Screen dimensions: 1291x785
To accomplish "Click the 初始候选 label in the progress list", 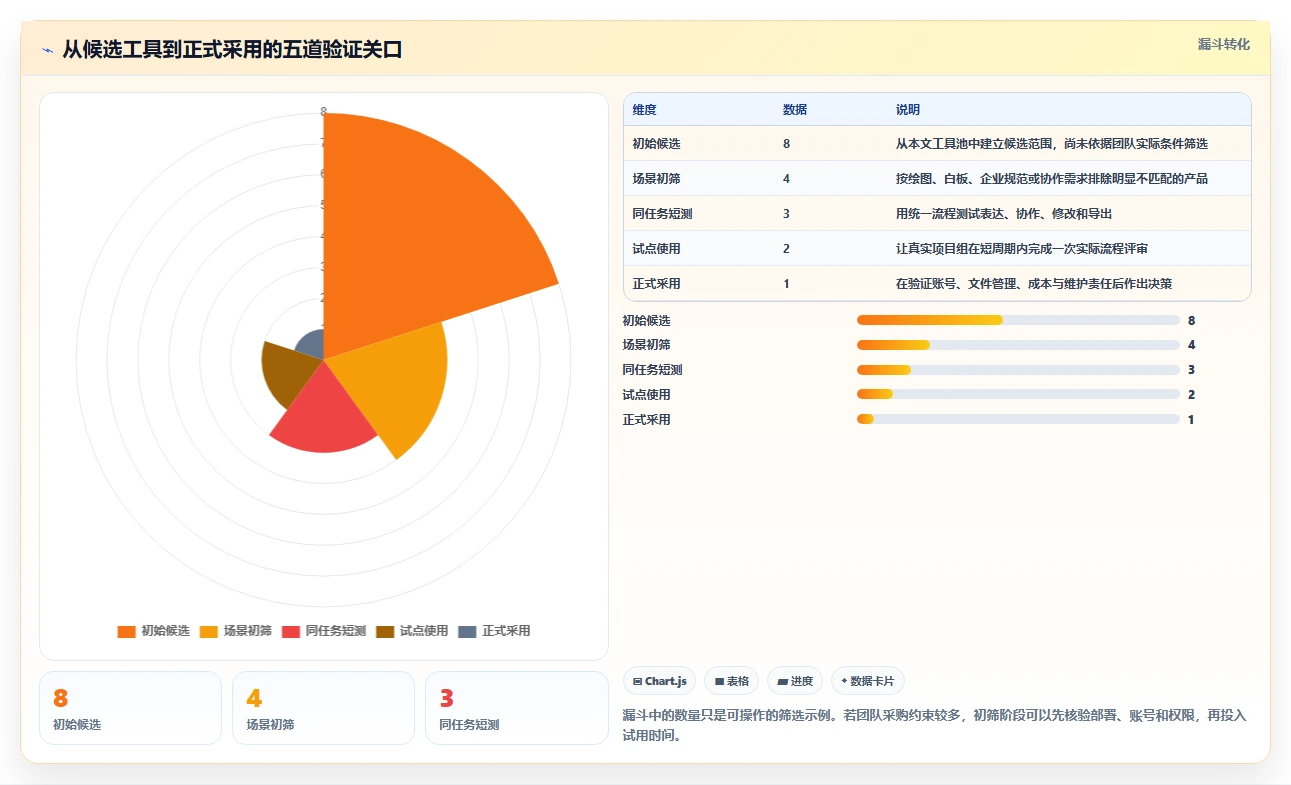I will (x=646, y=321).
